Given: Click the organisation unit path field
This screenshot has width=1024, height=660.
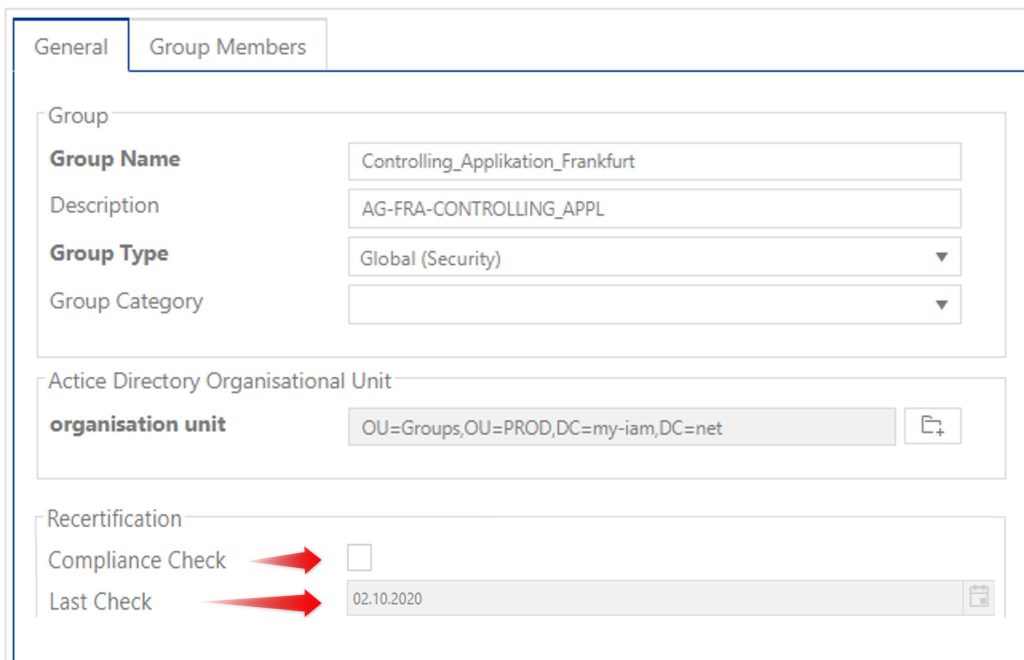Looking at the screenshot, I should (x=620, y=426).
